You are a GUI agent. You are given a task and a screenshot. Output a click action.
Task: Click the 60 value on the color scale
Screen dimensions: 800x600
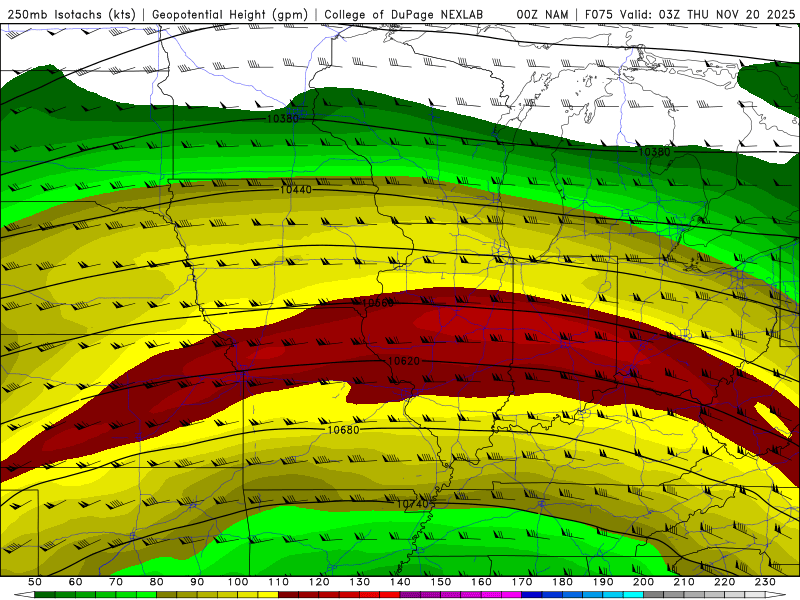[75, 582]
